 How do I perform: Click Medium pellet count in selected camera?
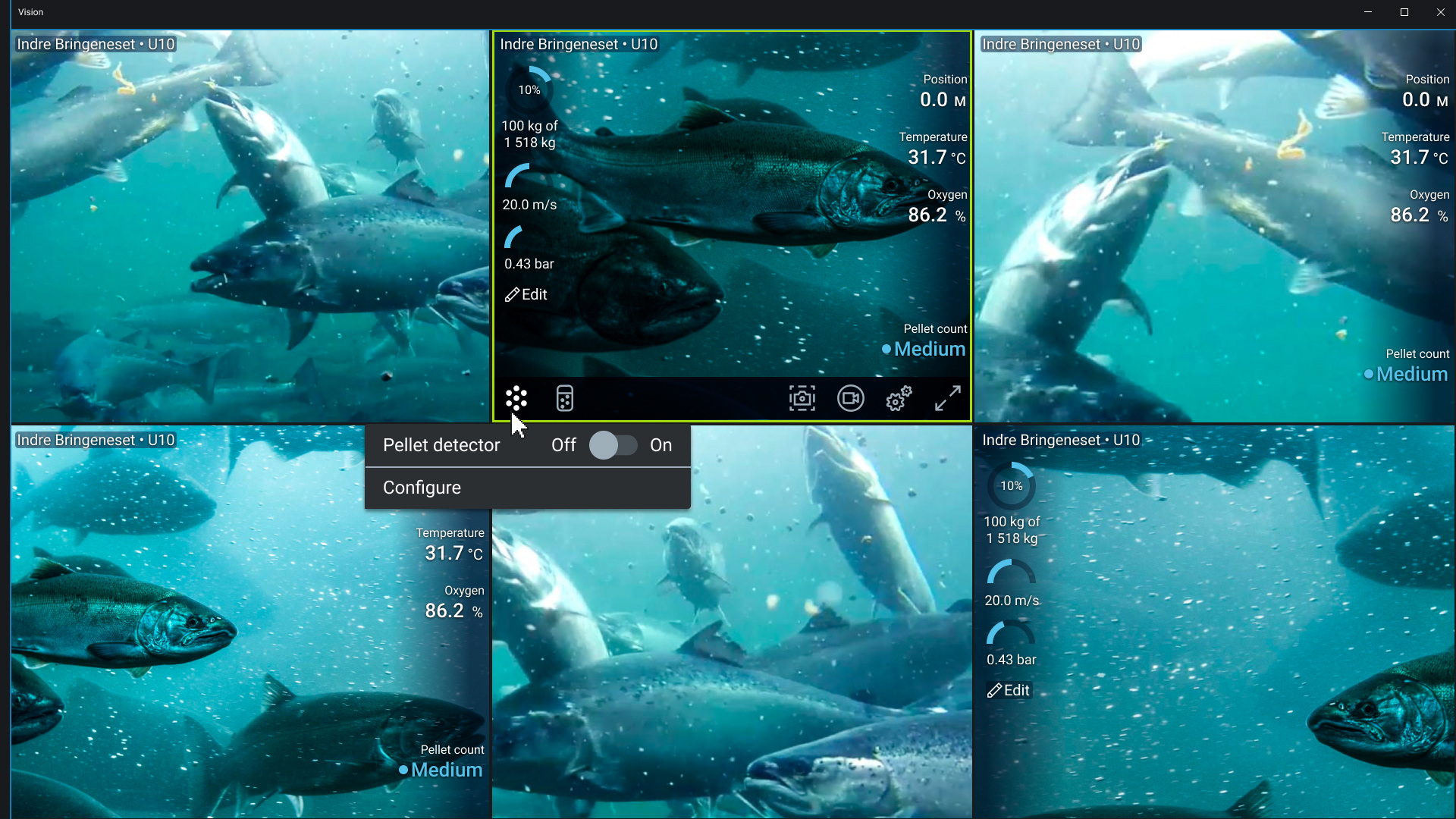(x=928, y=349)
